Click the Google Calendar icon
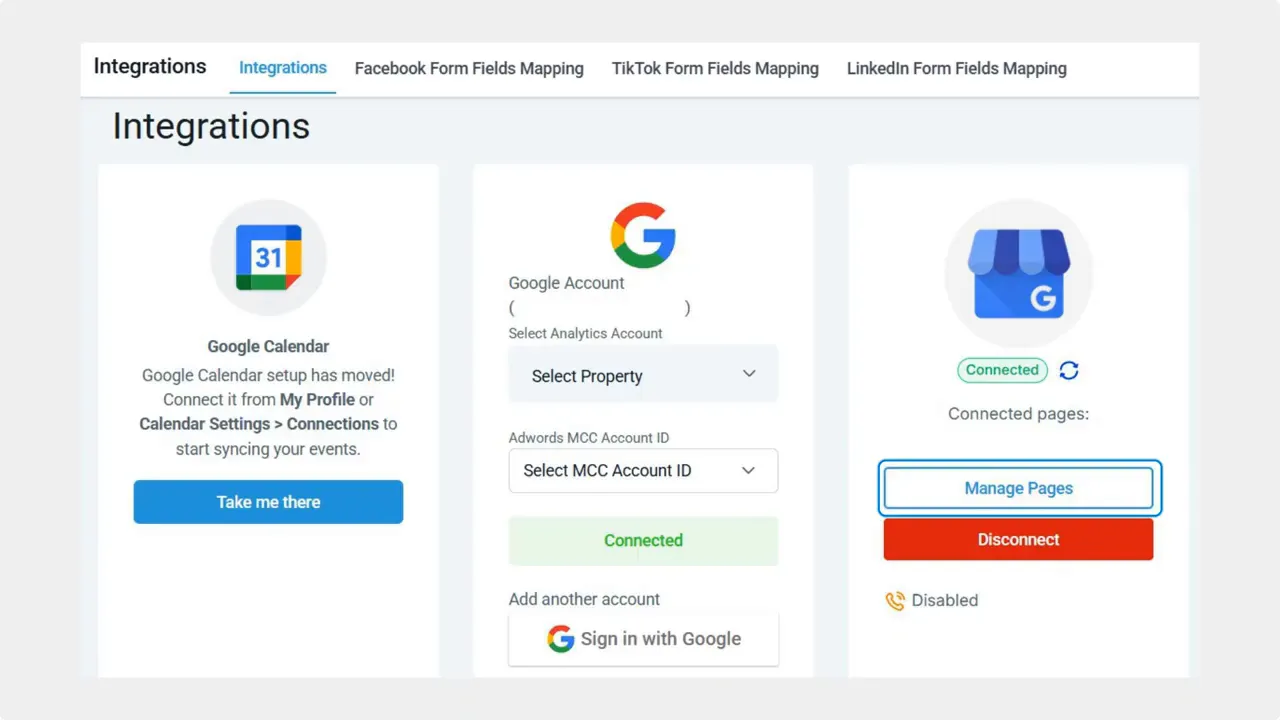Viewport: 1280px width, 720px height. pos(268,257)
